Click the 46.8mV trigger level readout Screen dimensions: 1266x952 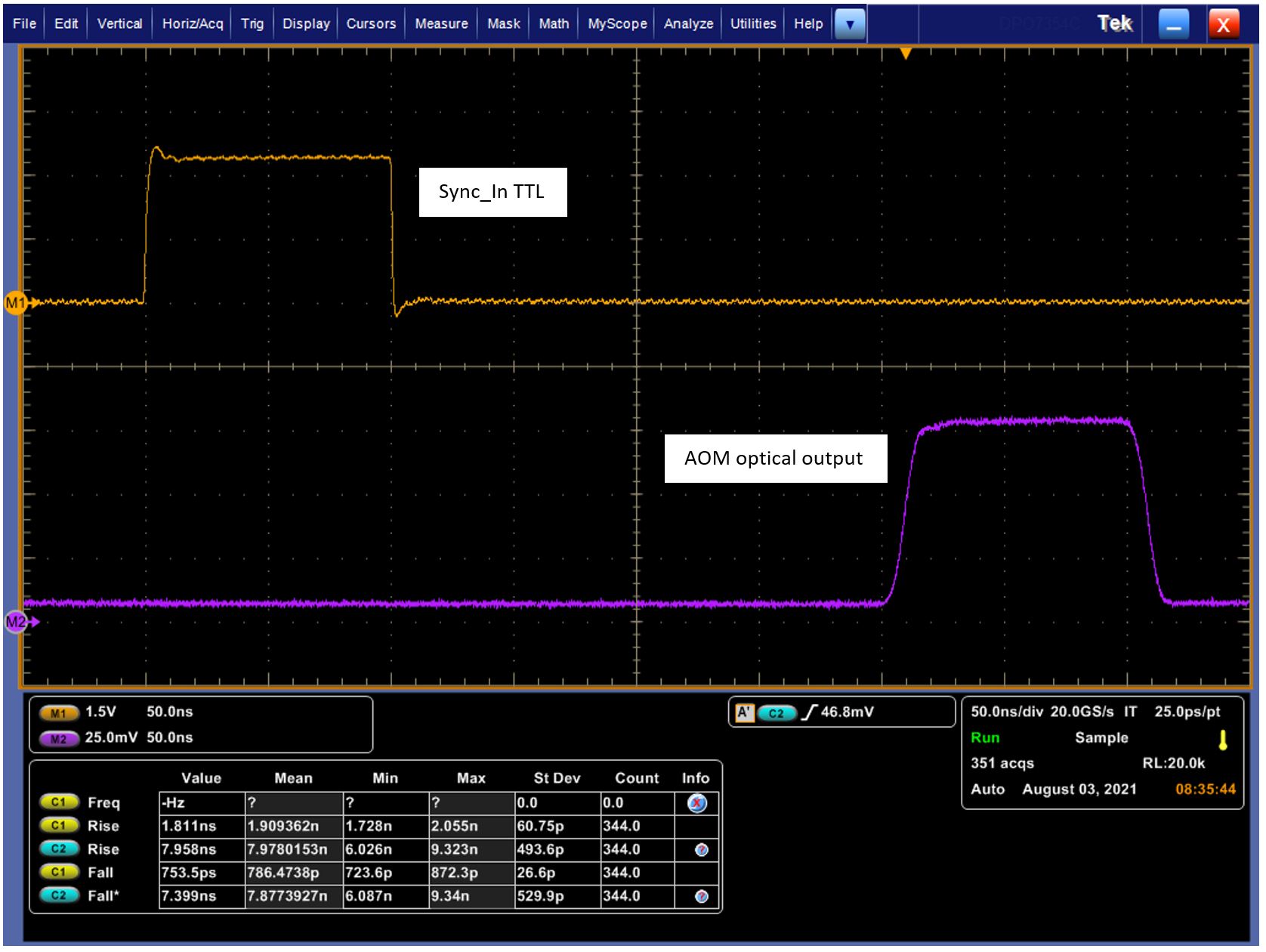[x=847, y=712]
